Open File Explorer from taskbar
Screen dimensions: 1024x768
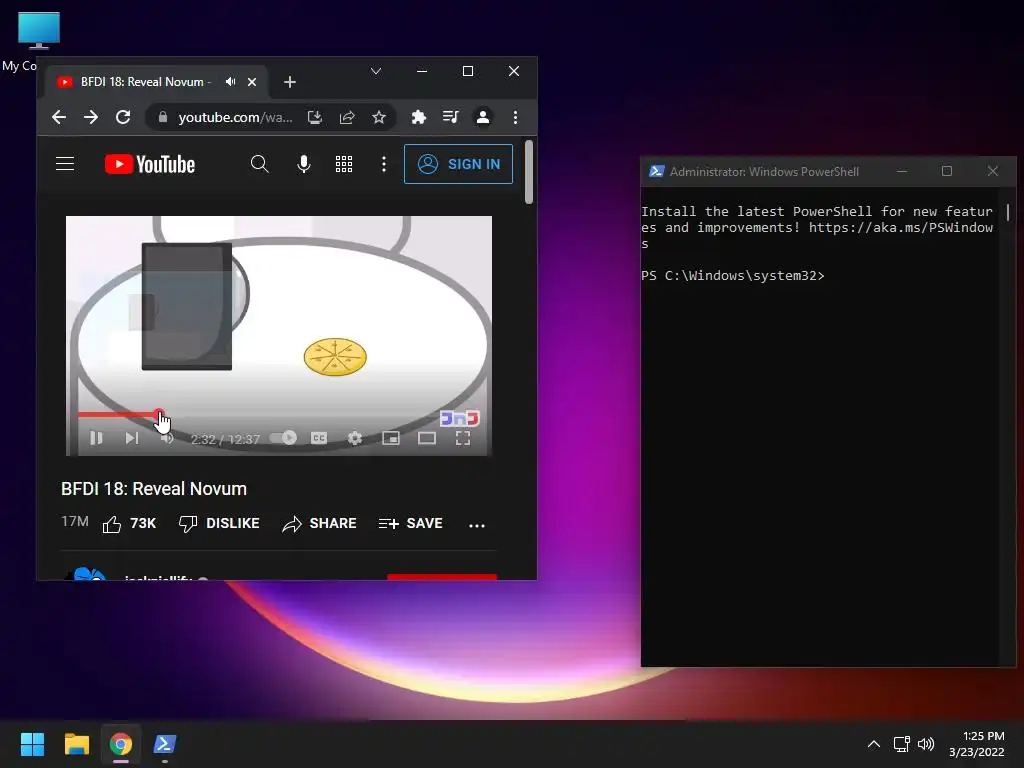click(76, 744)
